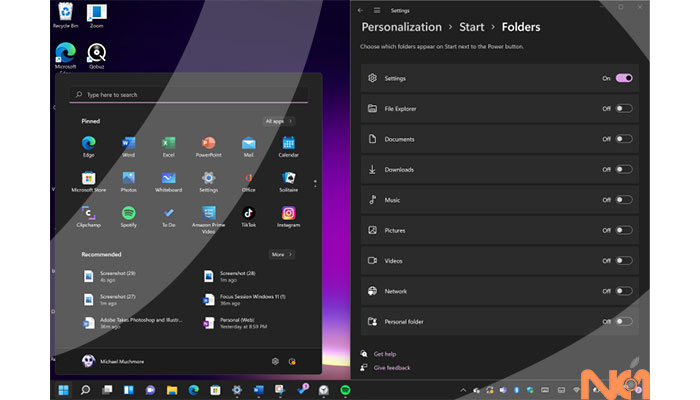
Task: Open recommended Screenshot (28) file
Action: 229,276
